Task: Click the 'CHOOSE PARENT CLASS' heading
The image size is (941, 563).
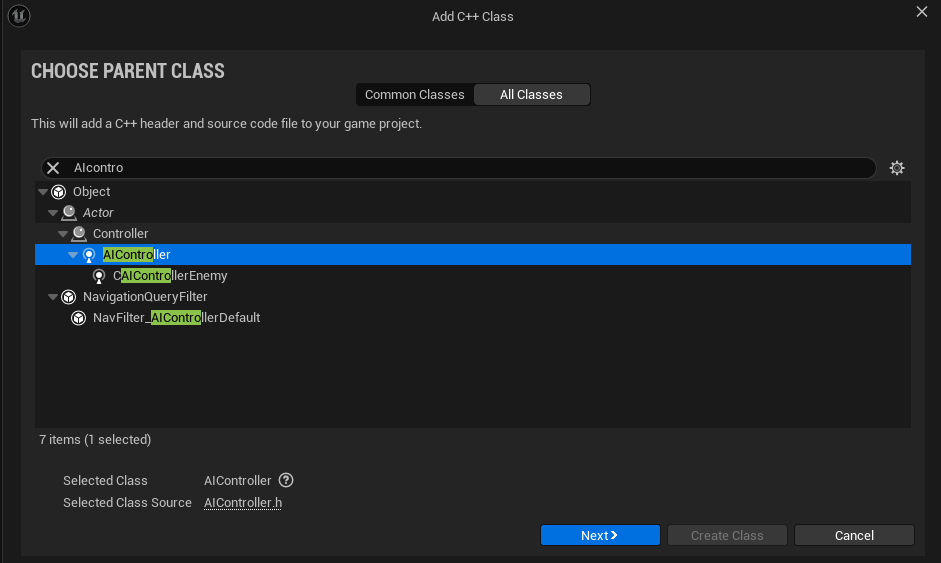Action: (x=128, y=71)
